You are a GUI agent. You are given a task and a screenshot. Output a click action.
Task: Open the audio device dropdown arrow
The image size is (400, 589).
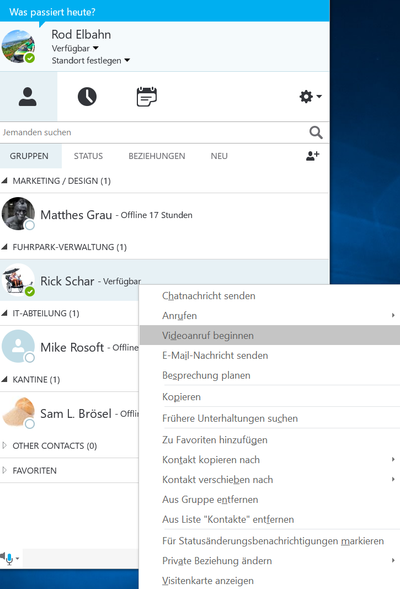click(17, 559)
